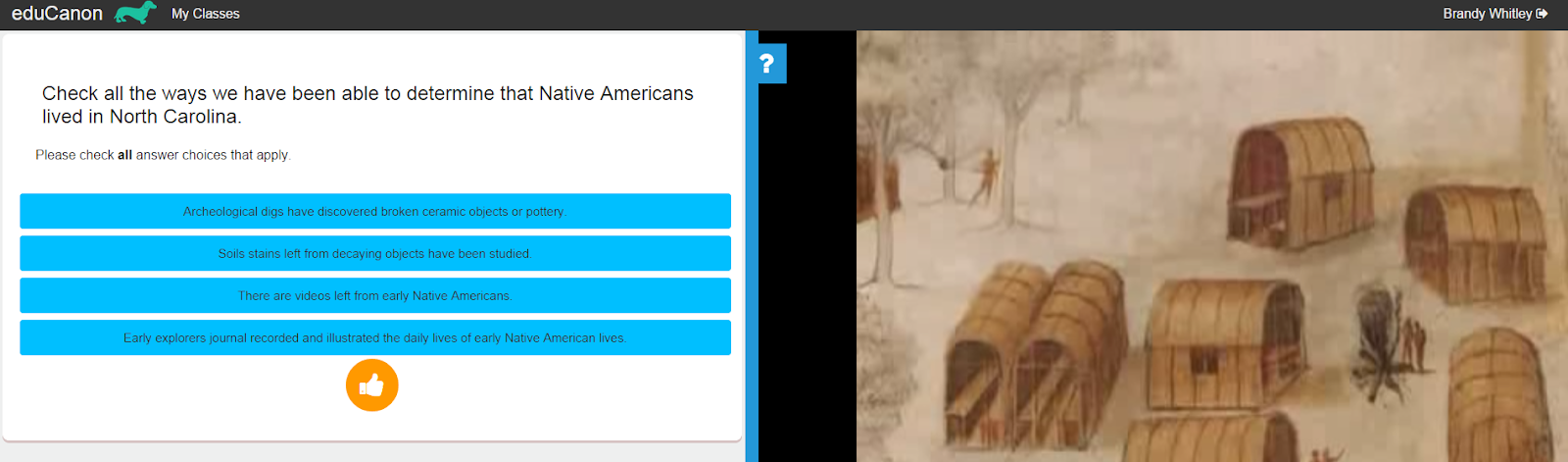Screen dimensions: 1568x462
Task: Click the eduCanon brand name link
Action: [57, 14]
